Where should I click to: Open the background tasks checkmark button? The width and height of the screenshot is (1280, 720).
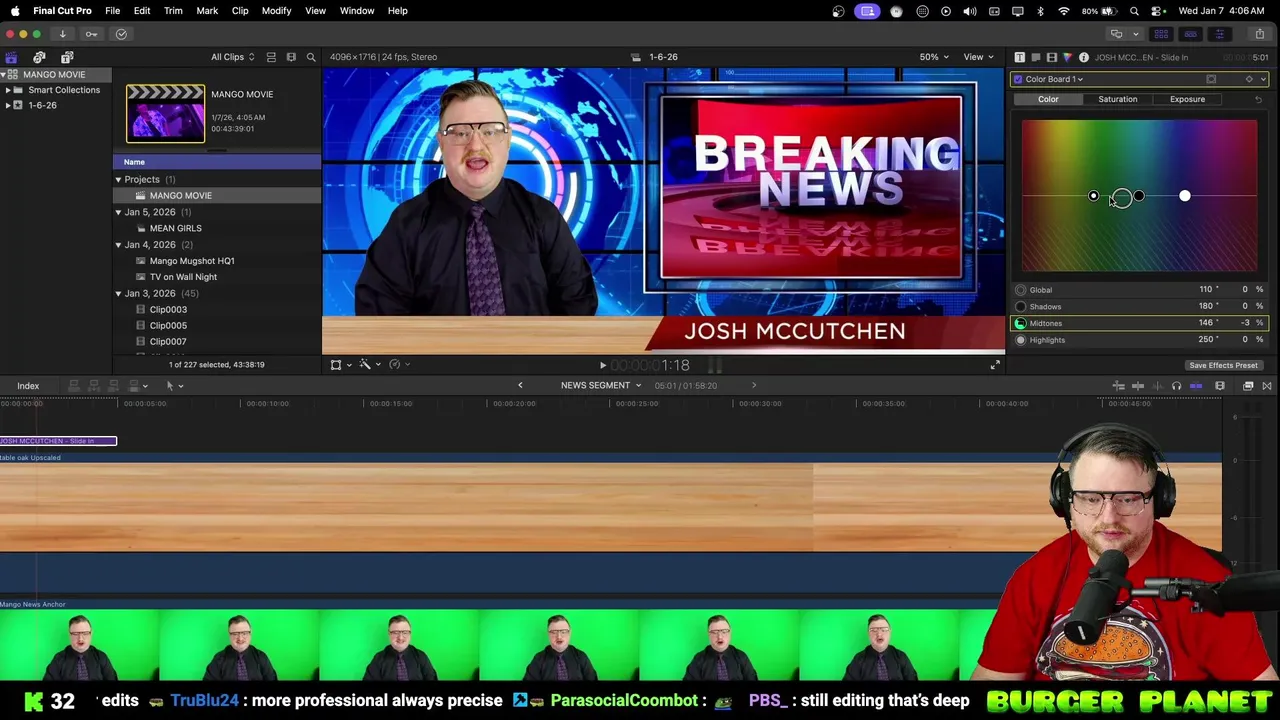click(121, 34)
